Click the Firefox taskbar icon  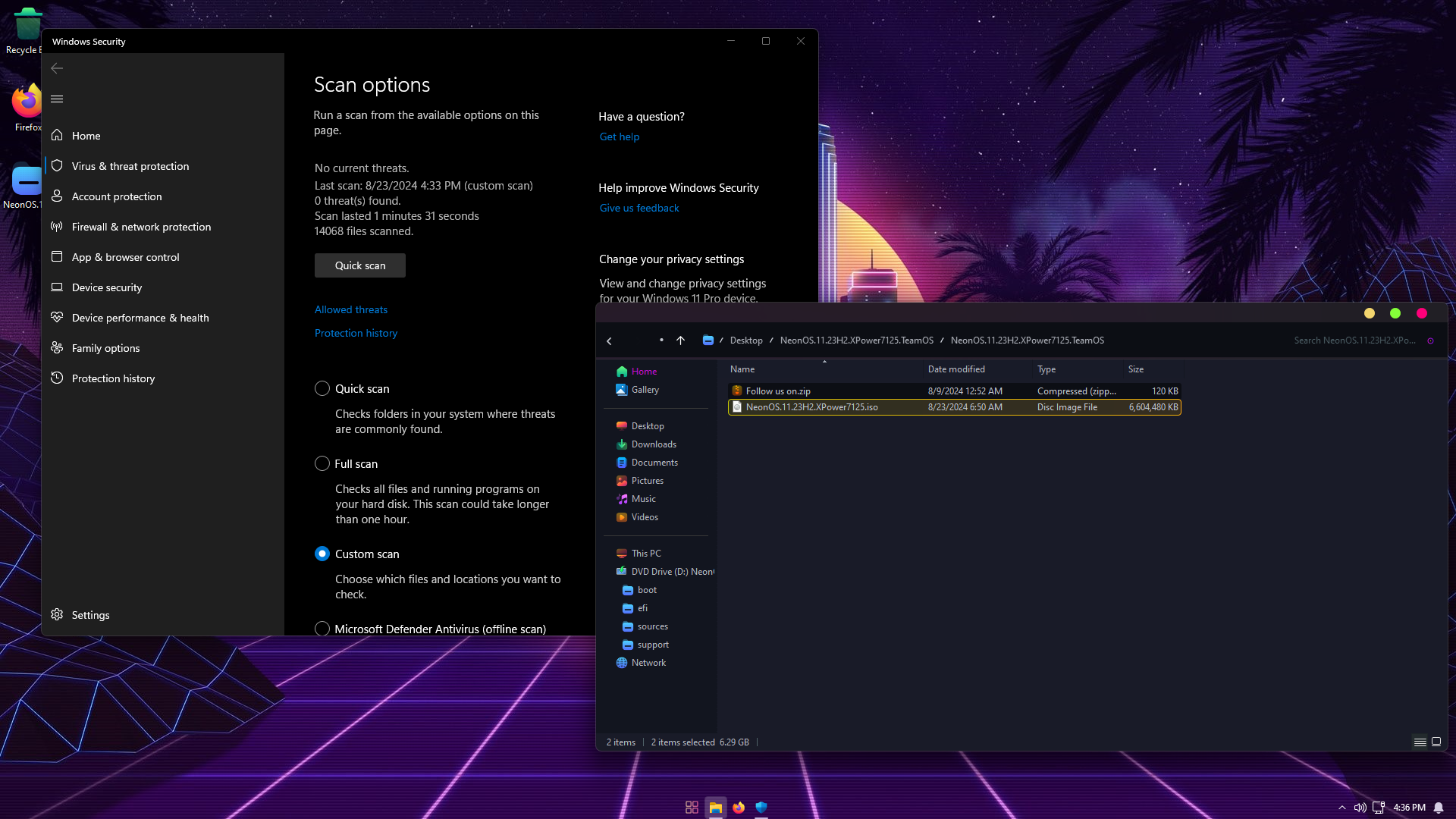tap(739, 807)
